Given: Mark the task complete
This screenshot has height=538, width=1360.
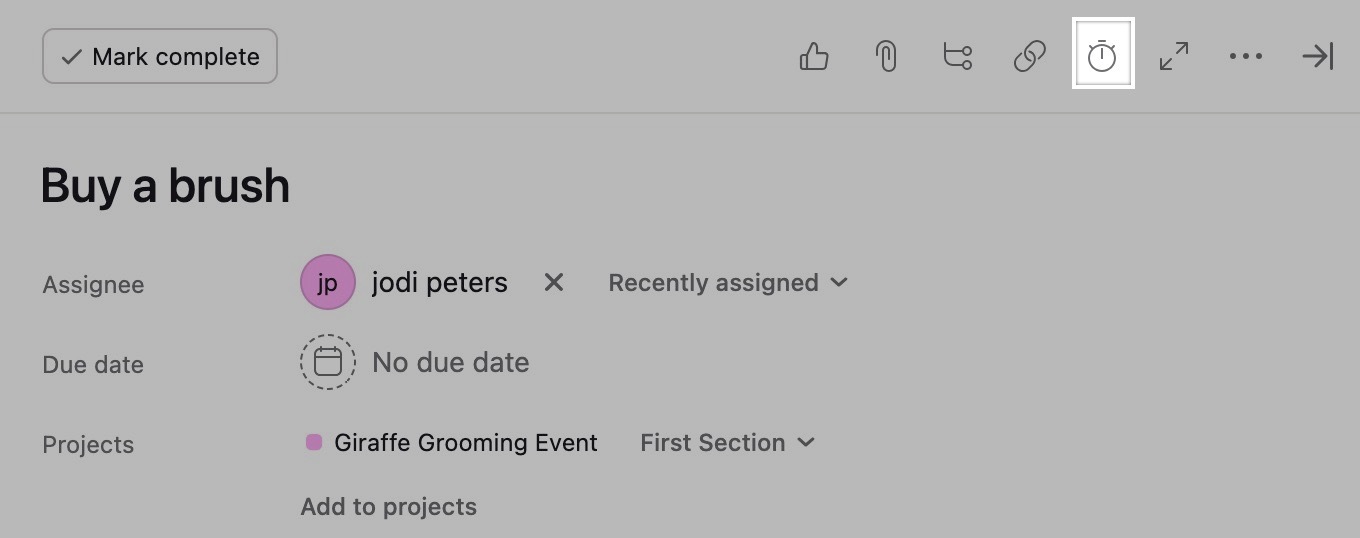Looking at the screenshot, I should pos(160,56).
